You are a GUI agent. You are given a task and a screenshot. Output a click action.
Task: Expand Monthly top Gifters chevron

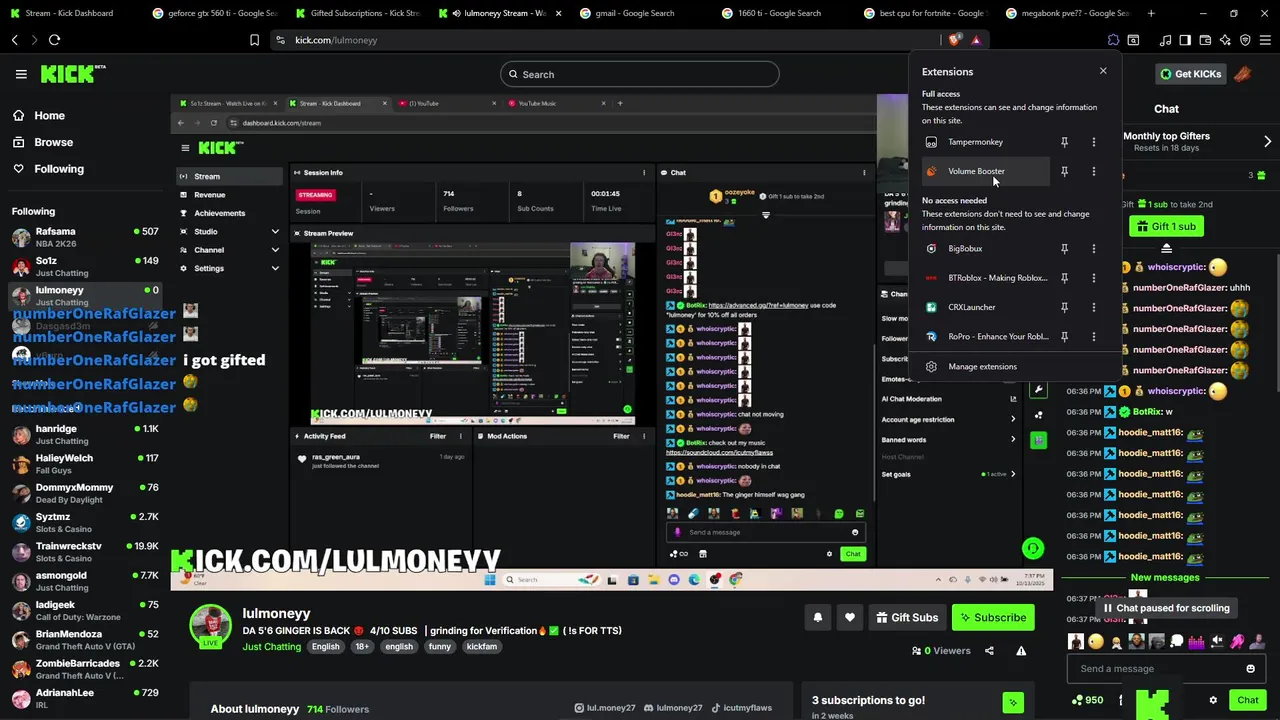[x=1267, y=142]
